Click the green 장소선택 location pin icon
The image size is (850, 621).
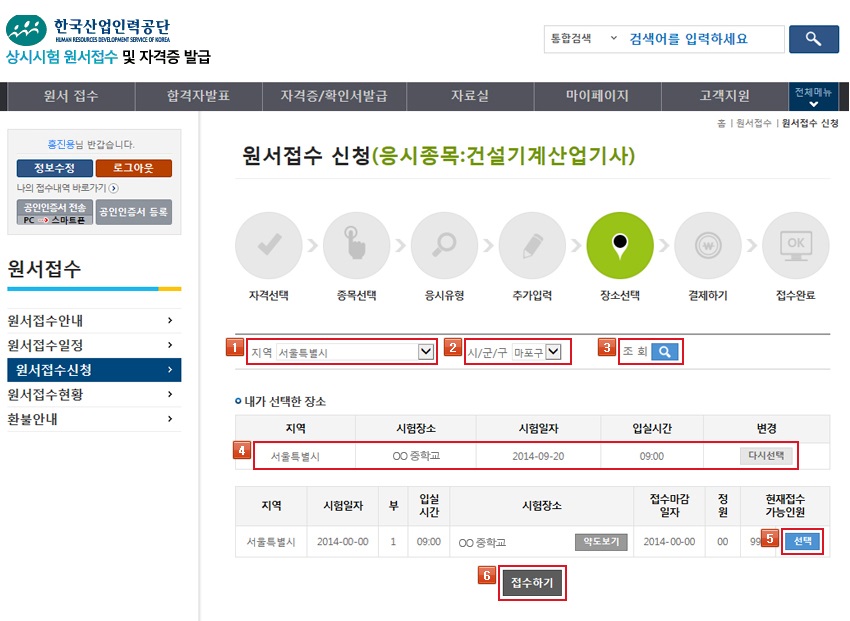620,245
